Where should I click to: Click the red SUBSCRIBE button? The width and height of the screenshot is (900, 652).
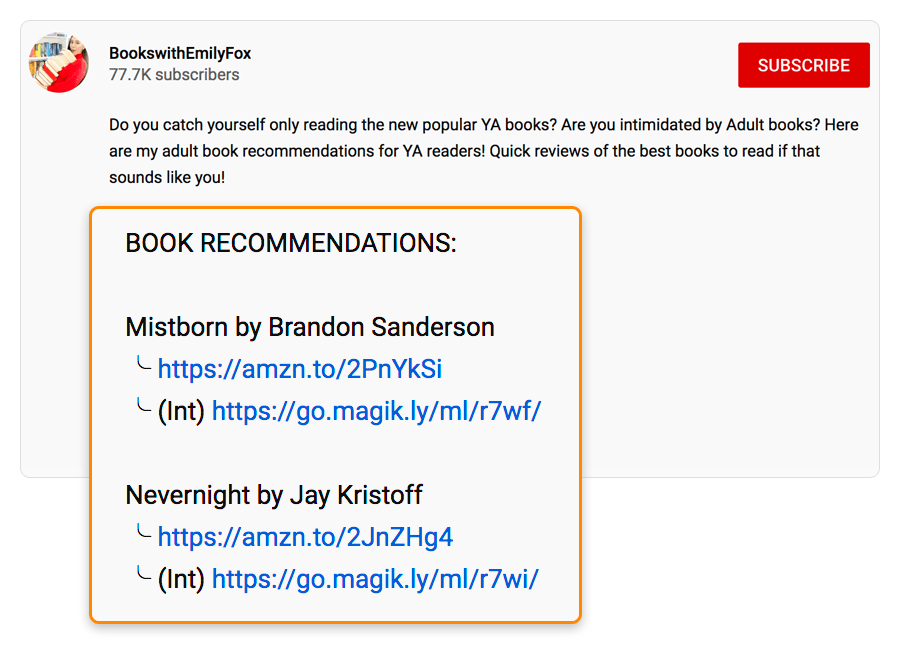pos(803,65)
